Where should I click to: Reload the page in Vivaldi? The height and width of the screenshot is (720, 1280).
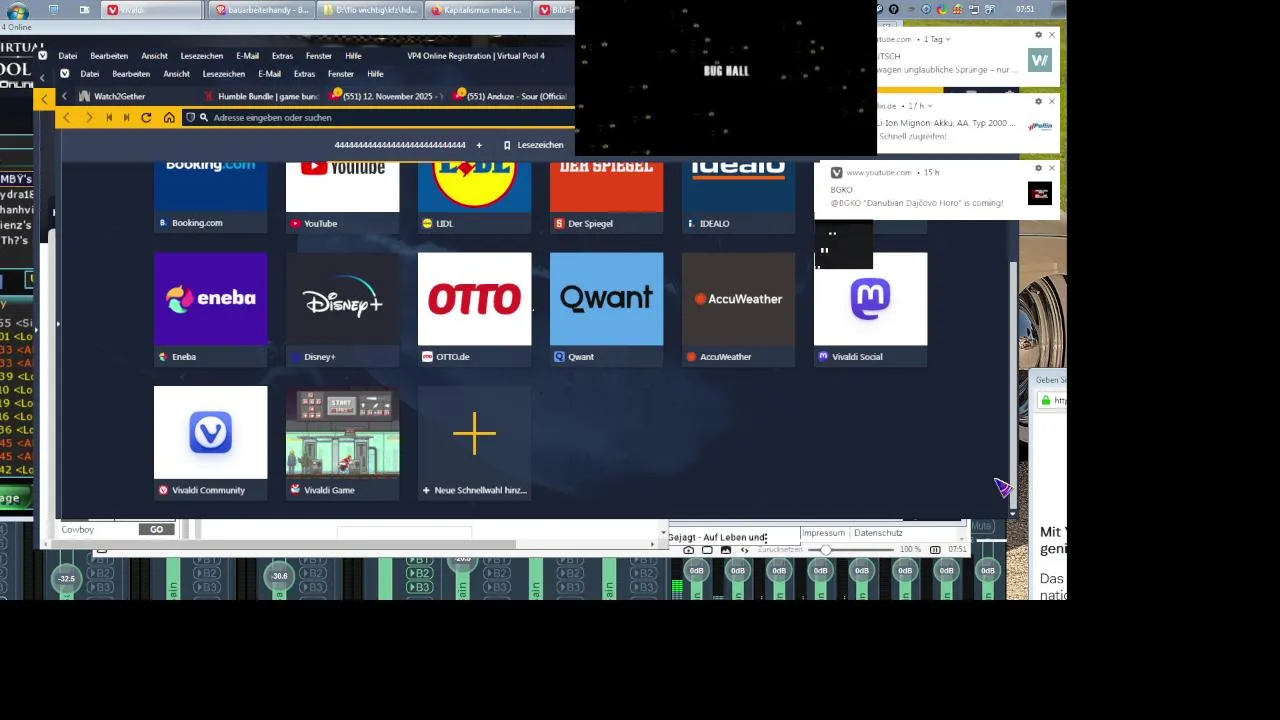[x=146, y=117]
